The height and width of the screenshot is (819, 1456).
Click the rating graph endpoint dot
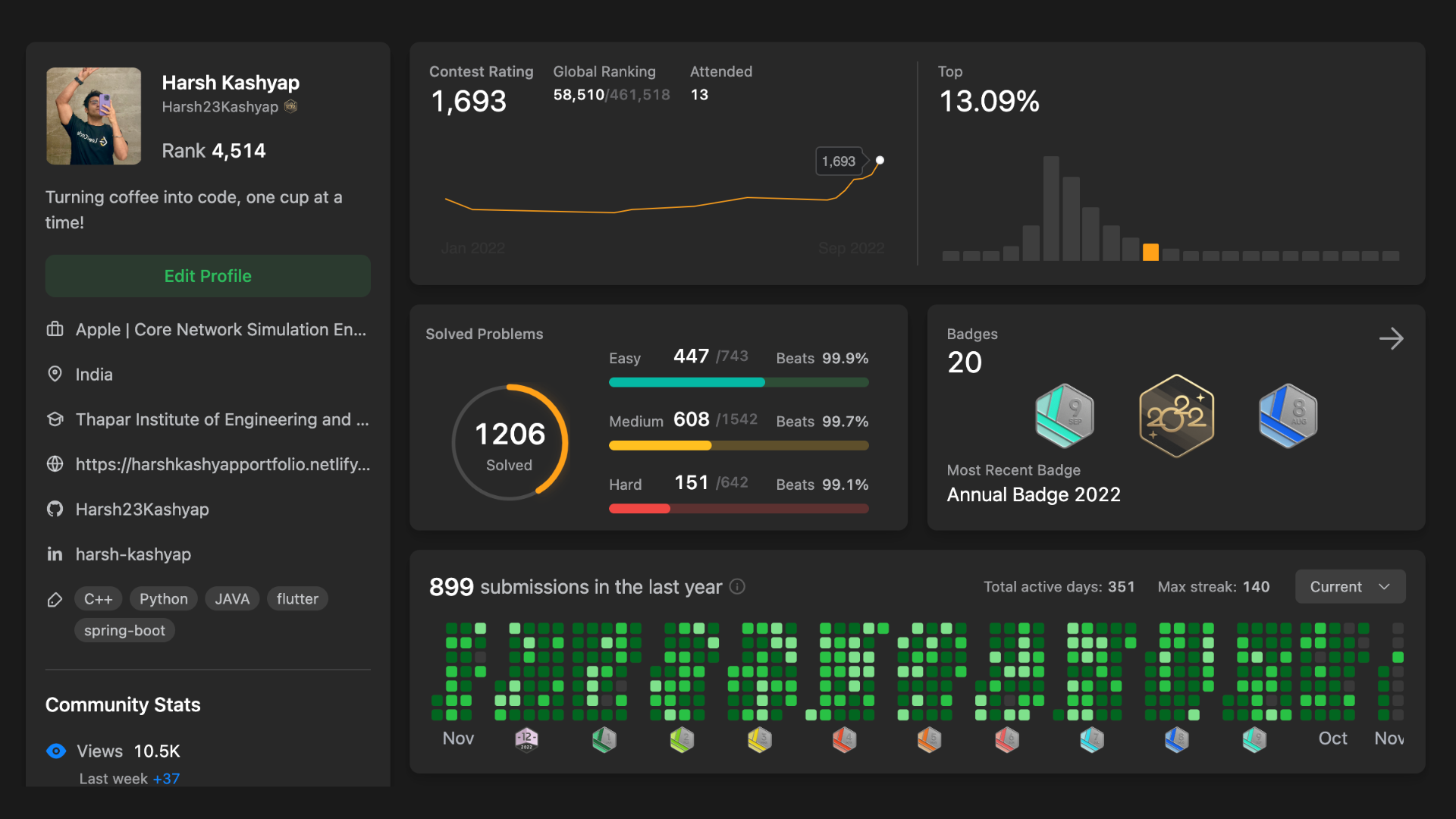pos(880,160)
